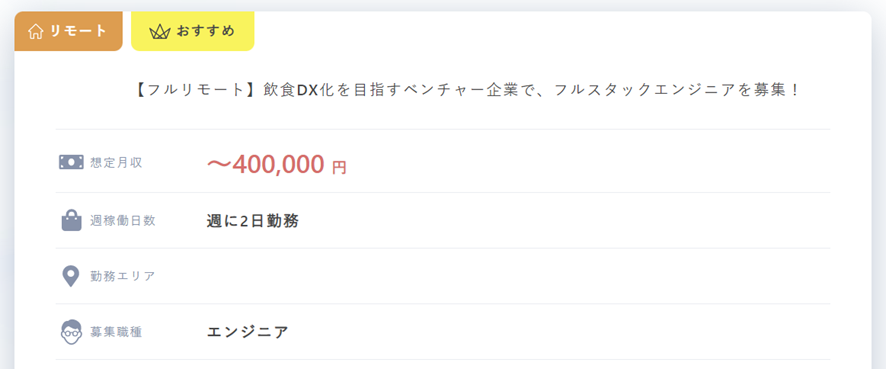Click the 【フルリモート】 bracket text in title
Screen dimensions: 886x369
(199, 90)
